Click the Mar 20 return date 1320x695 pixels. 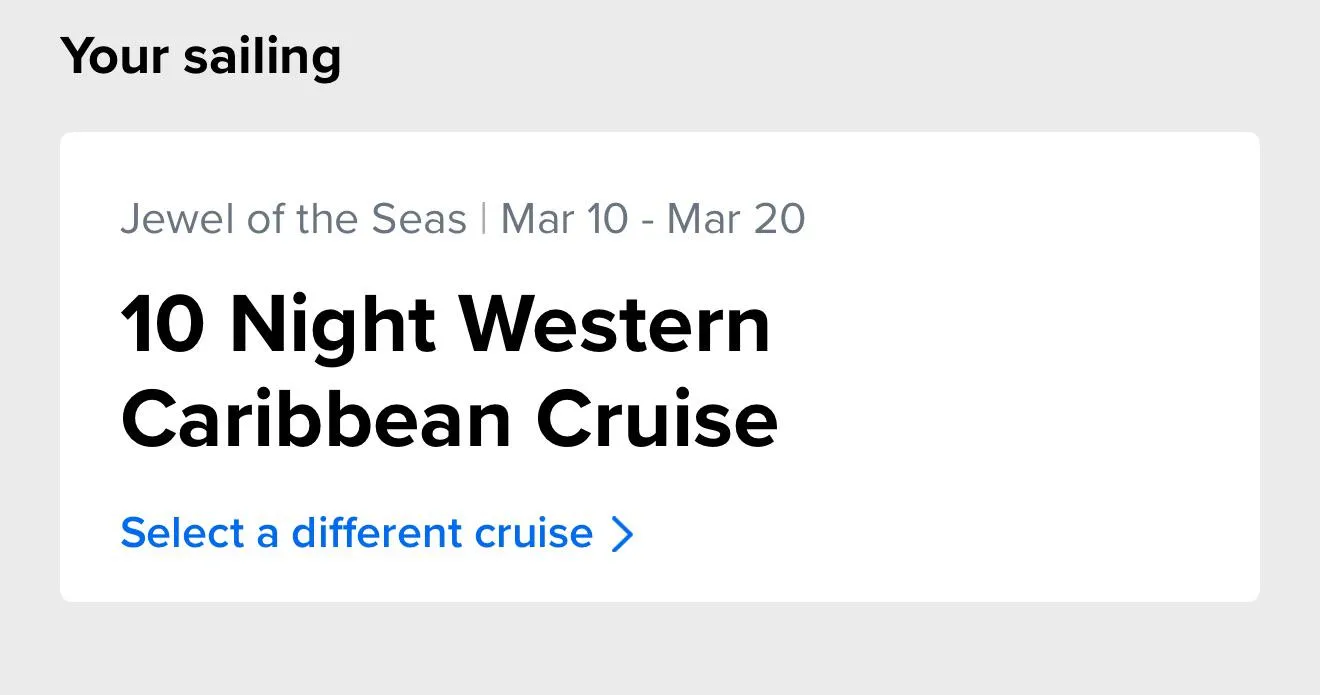[x=736, y=219]
